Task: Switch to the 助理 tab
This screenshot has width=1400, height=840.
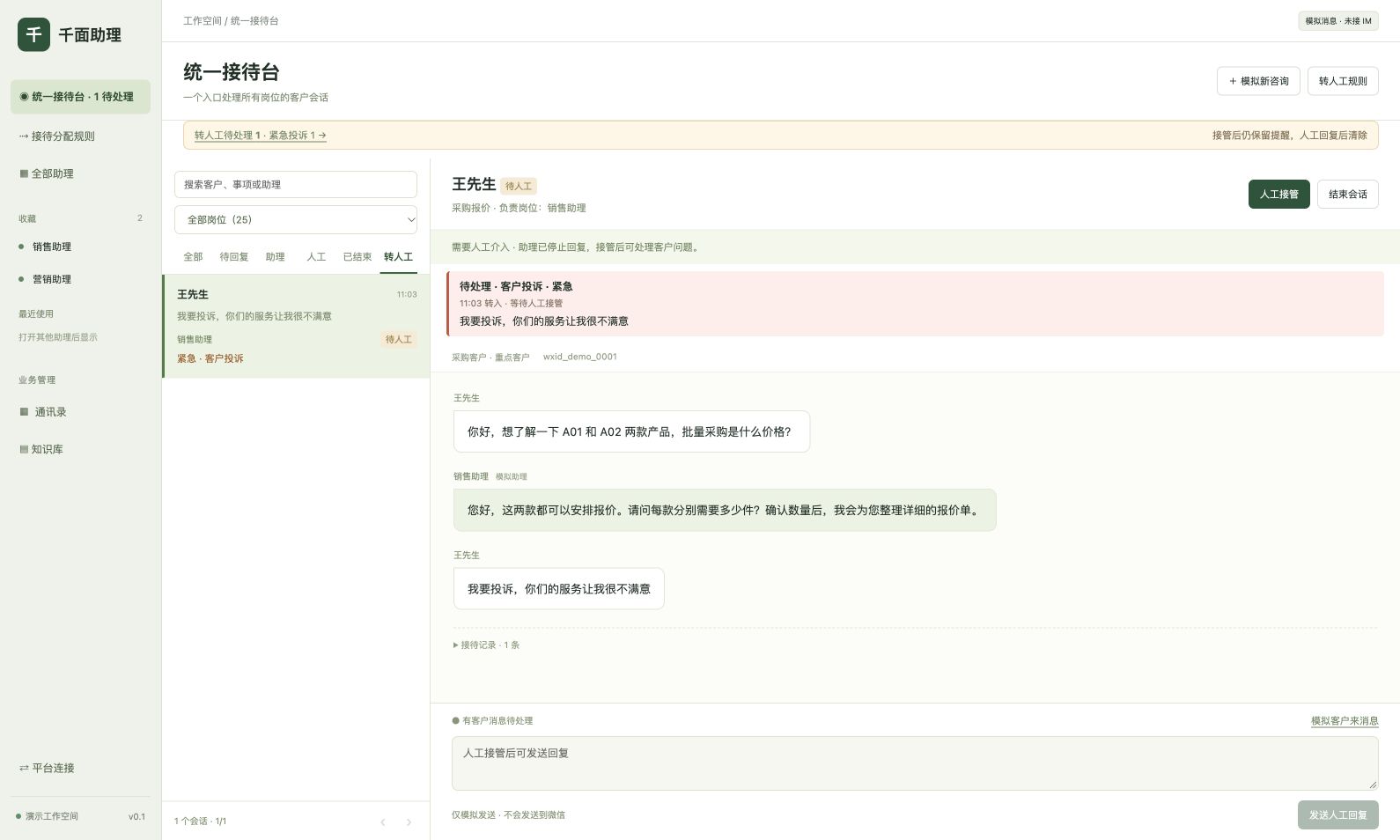Action: coord(276,257)
